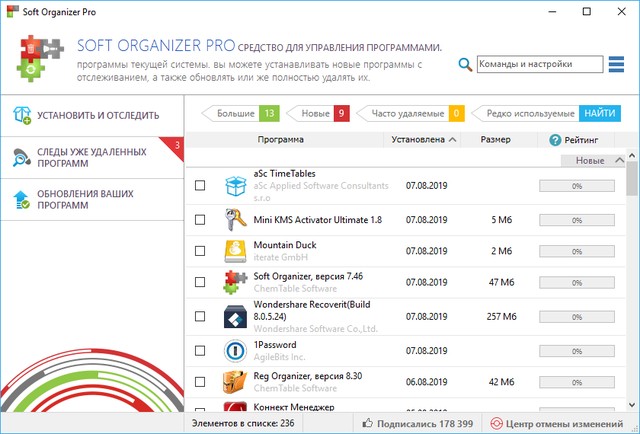
Task: Click the scrollbar up arrow
Action: coord(632,156)
